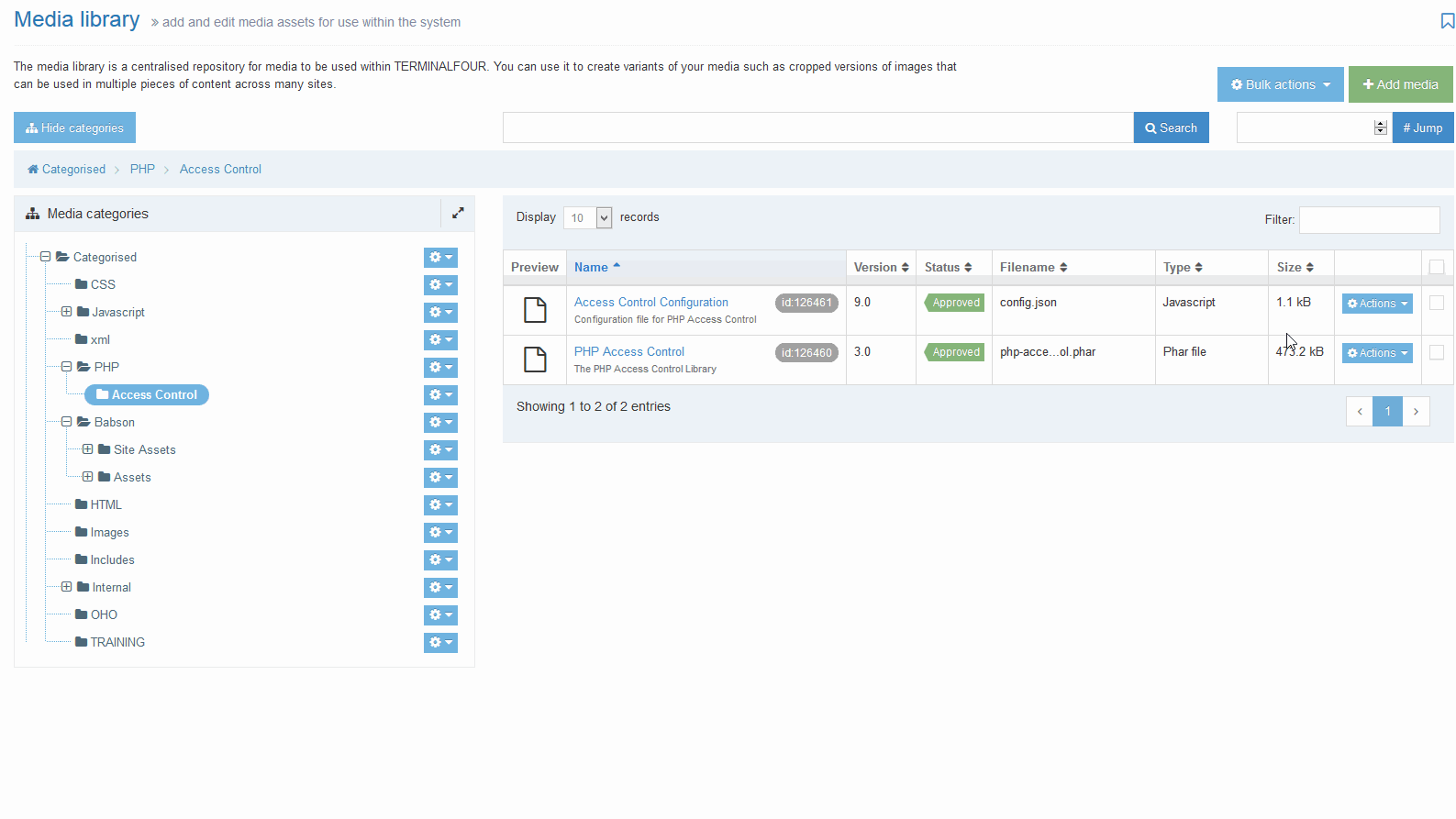
Task: Open gear menu for HTML category
Action: pyautogui.click(x=440, y=505)
